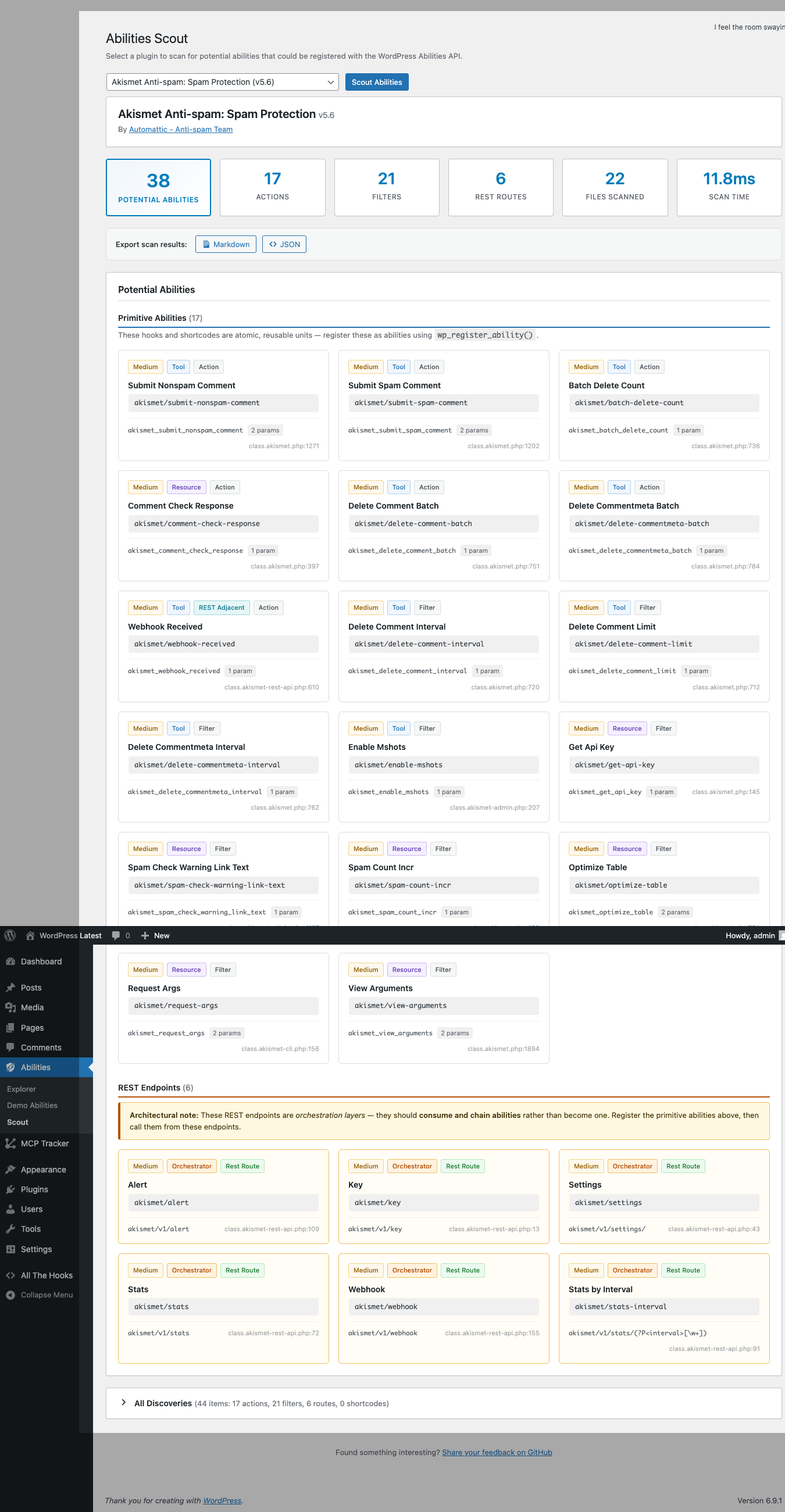Click the Media icon in sidebar
This screenshot has height=1512, width=785.
coord(10,1007)
